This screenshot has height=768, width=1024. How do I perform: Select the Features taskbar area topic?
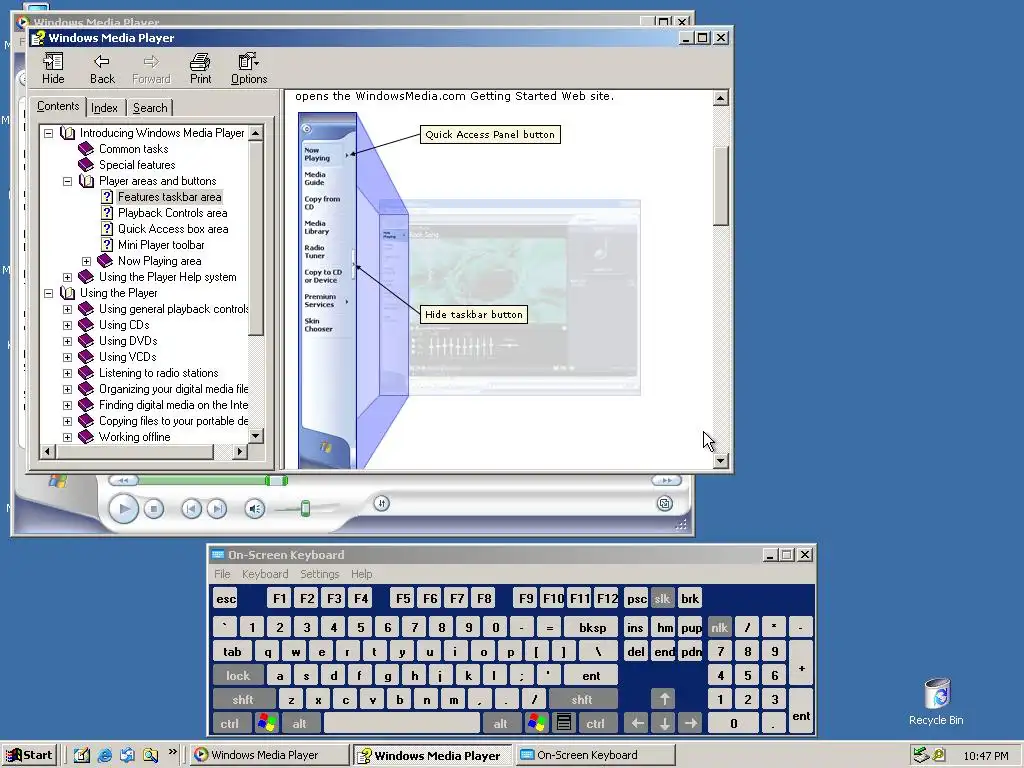pyautogui.click(x=169, y=197)
